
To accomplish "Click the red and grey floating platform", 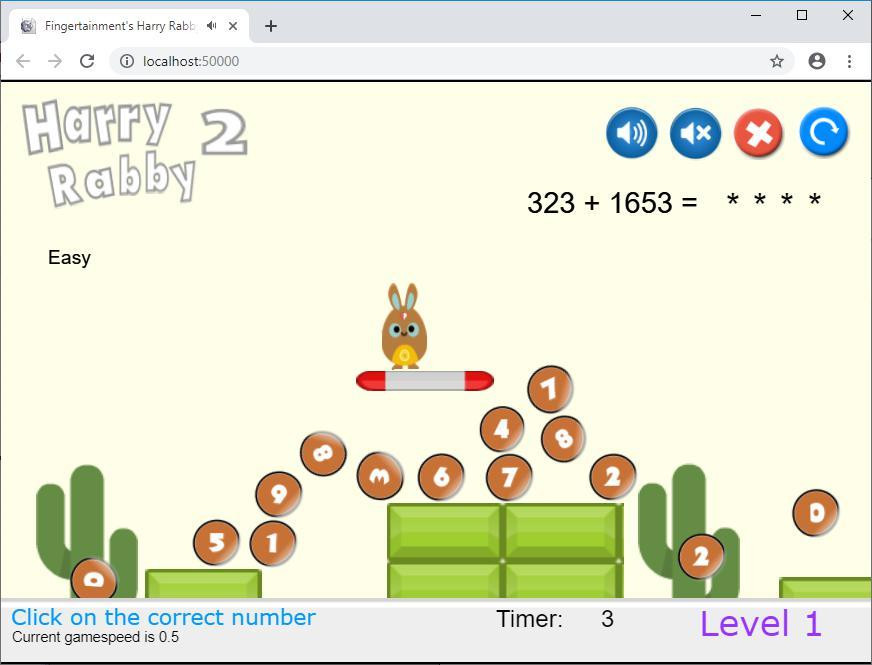I will tap(425, 381).
